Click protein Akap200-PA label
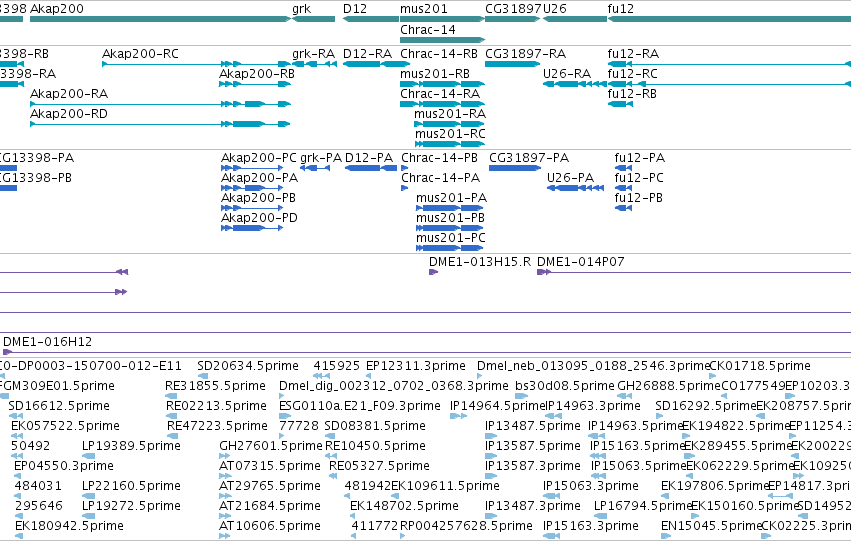The height and width of the screenshot is (541, 851). (x=259, y=178)
